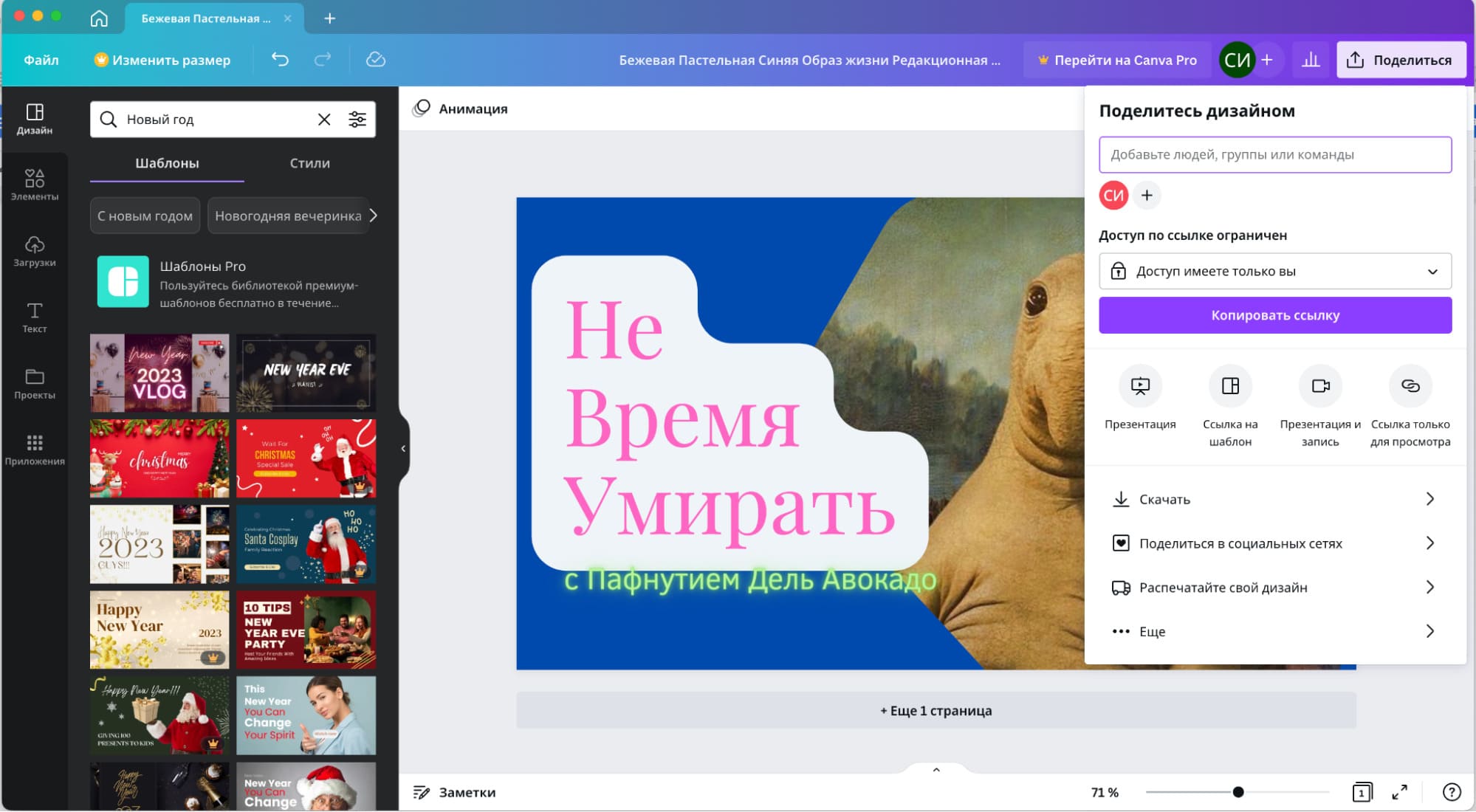This screenshot has height=812, width=1476.
Task: Select the Santa Cosplay template
Action: coord(306,544)
